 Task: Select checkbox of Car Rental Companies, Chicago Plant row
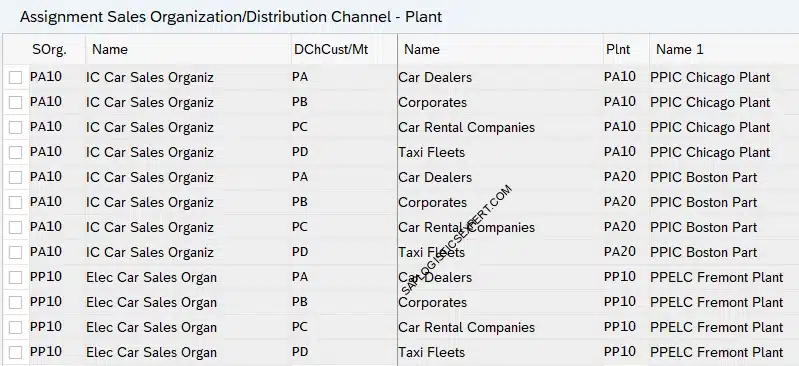15,127
